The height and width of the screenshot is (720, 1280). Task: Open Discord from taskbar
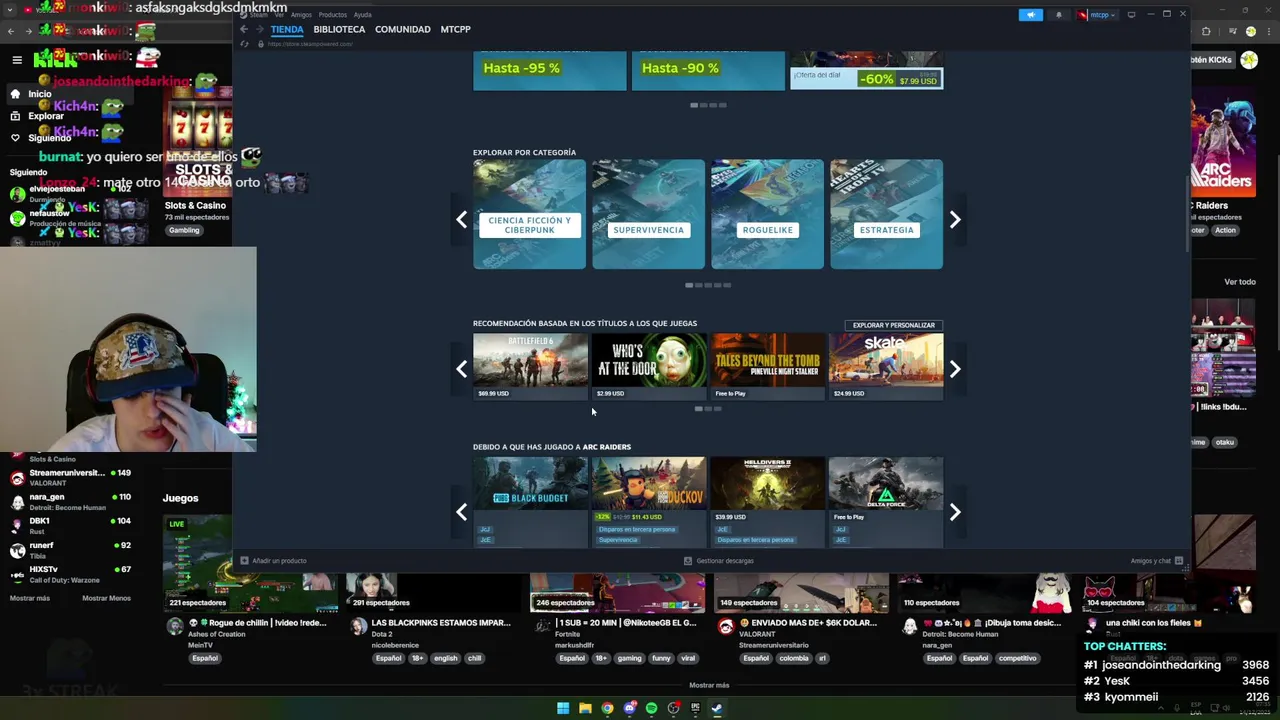[x=629, y=708]
